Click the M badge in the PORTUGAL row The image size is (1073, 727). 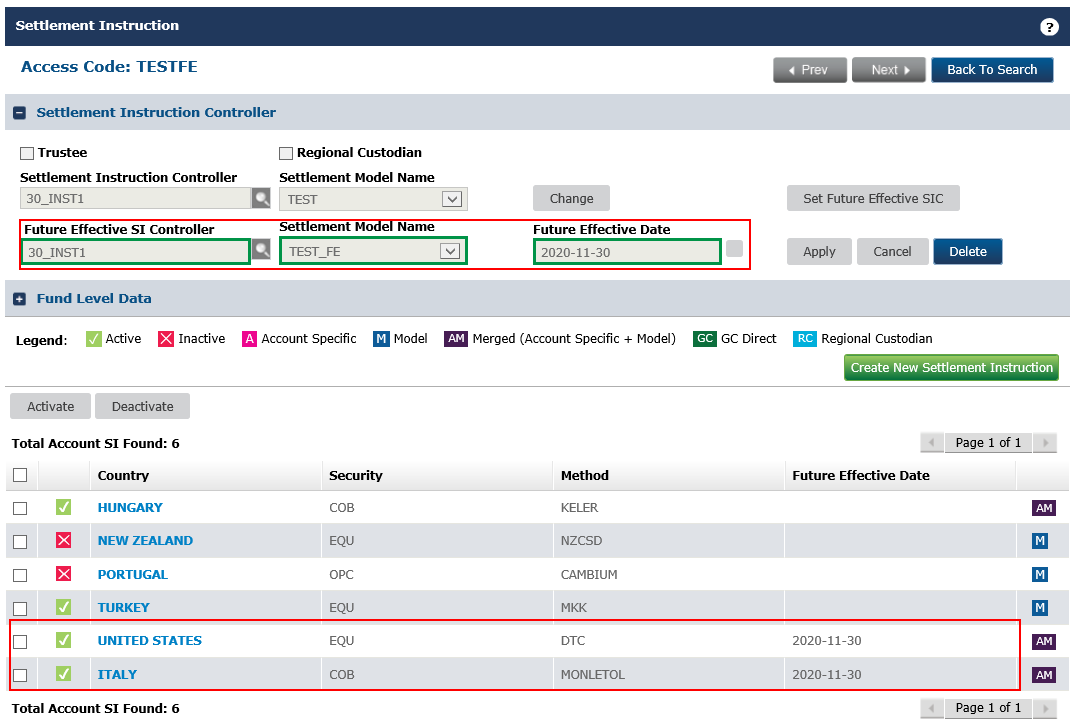(1039, 574)
